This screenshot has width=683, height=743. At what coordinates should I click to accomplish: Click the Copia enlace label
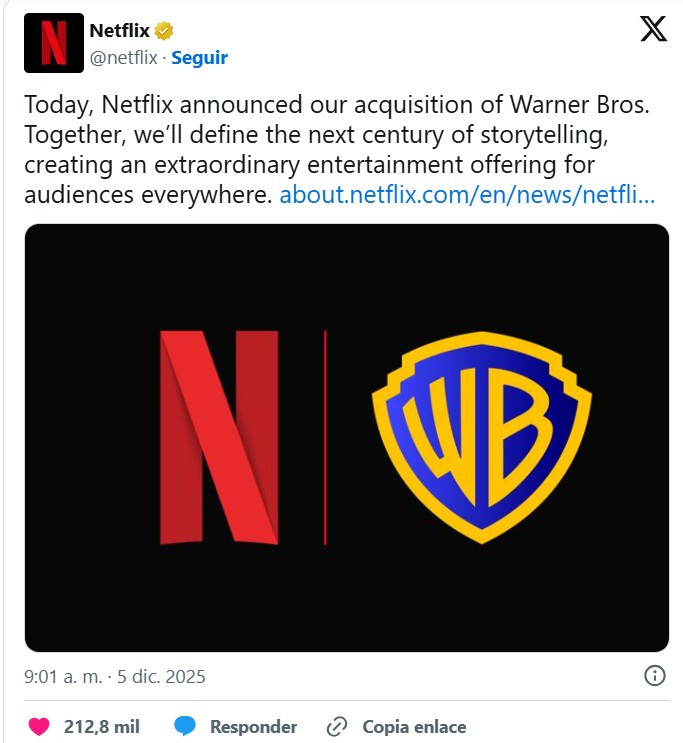[414, 727]
